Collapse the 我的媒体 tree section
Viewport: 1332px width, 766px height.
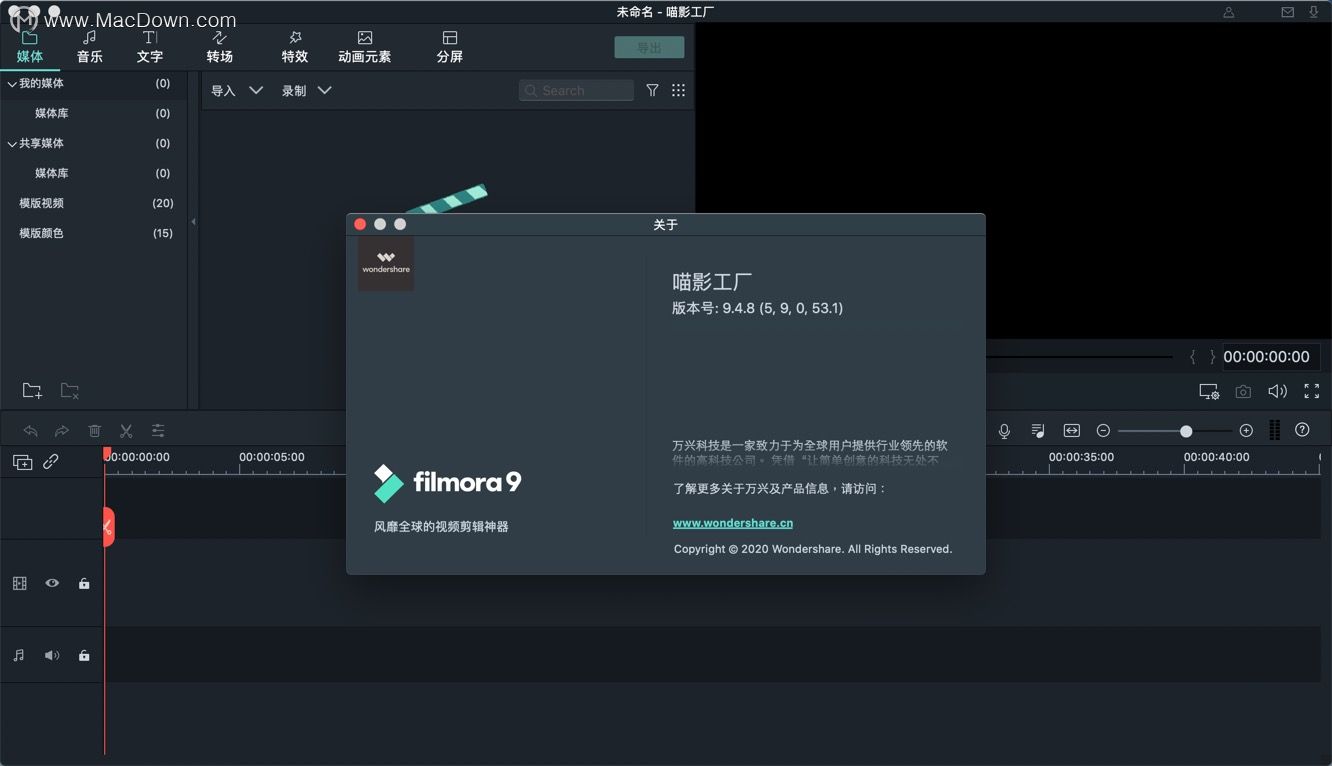click(12, 84)
